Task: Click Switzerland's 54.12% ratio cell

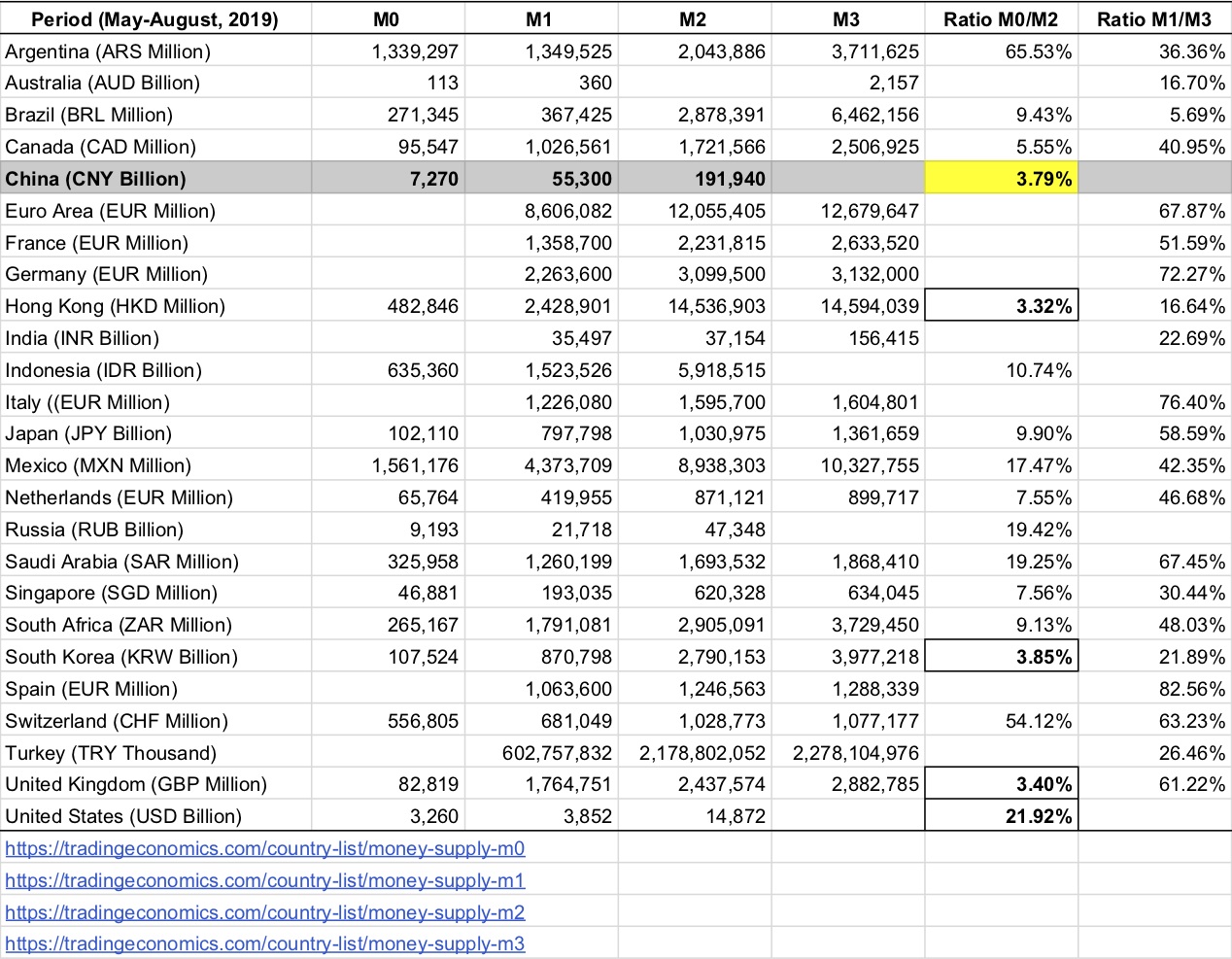Action: tap(1038, 721)
